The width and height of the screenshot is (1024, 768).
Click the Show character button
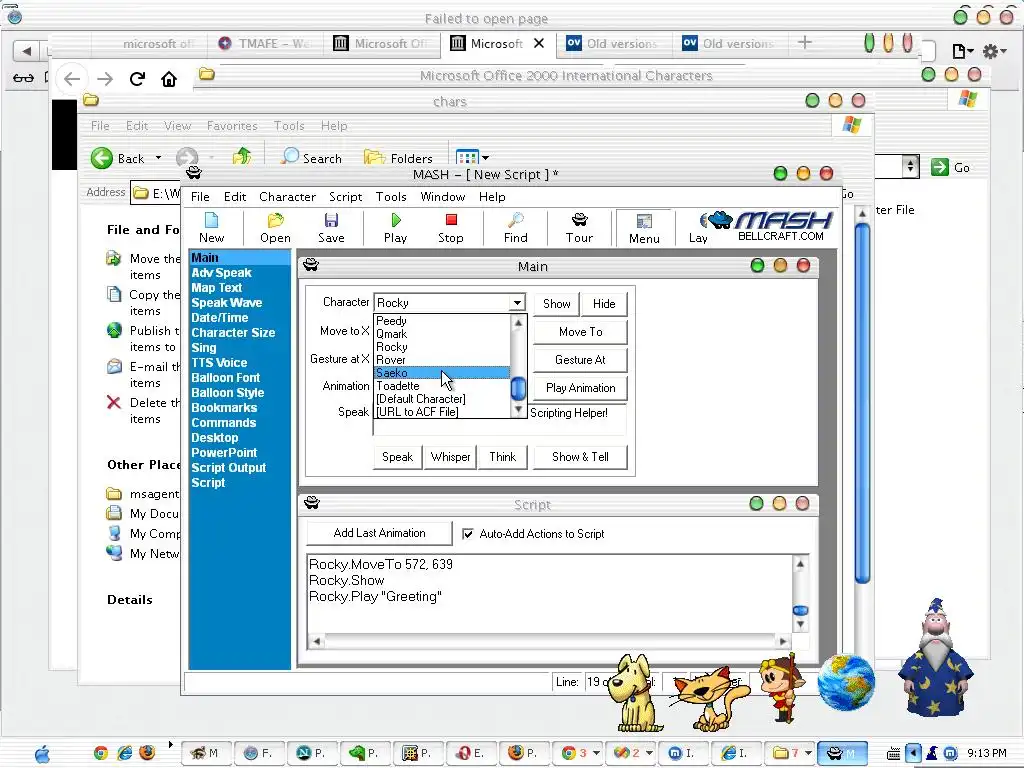[x=556, y=304]
